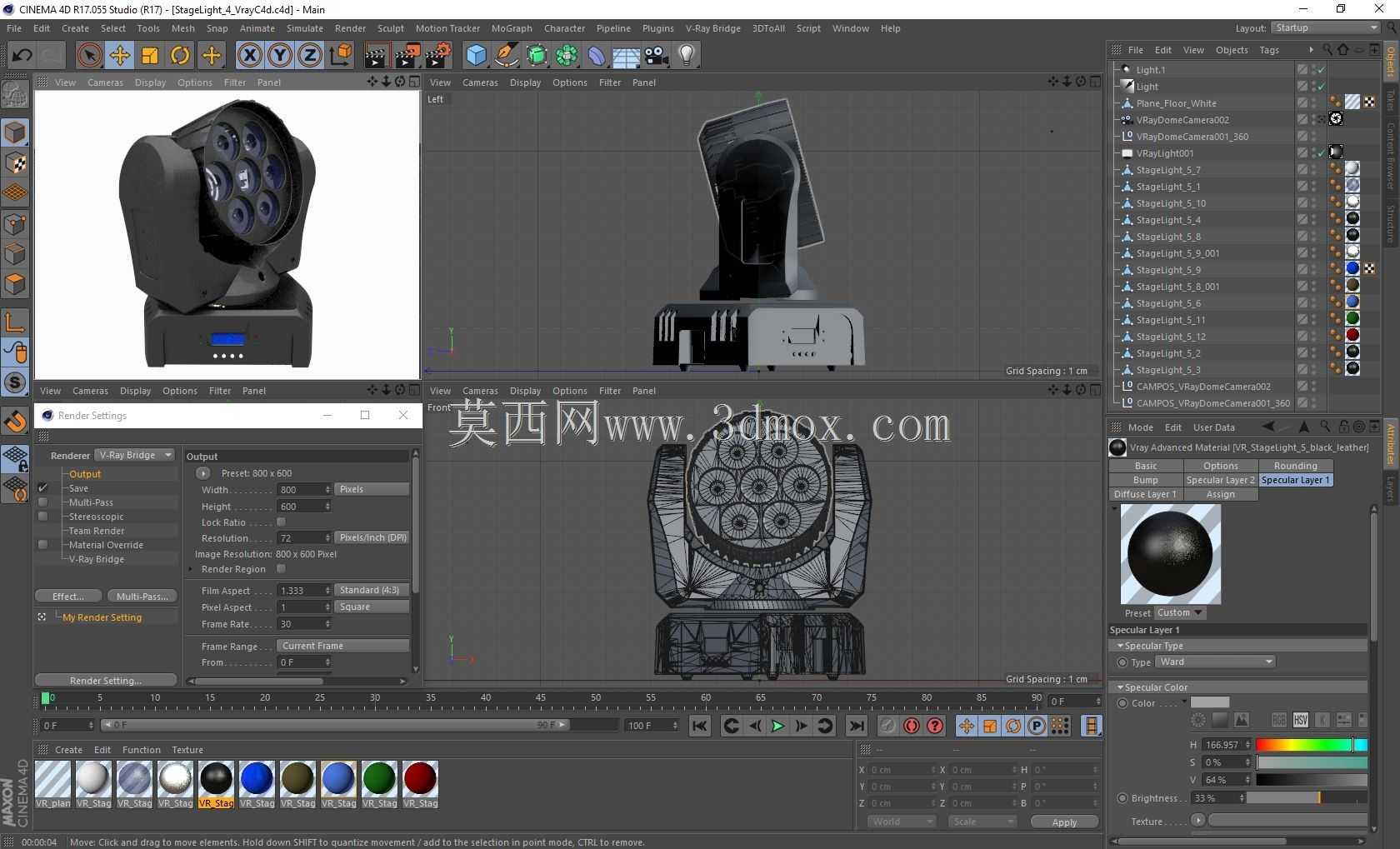Screen dimensions: 1400x849
Task: Click the record active objects button
Action: 888,726
